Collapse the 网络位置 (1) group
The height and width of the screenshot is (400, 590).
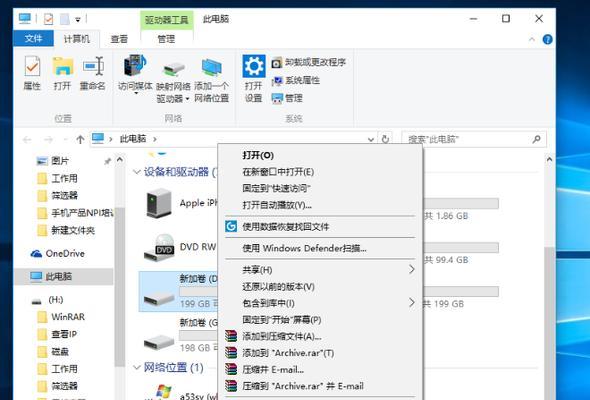[x=136, y=367]
